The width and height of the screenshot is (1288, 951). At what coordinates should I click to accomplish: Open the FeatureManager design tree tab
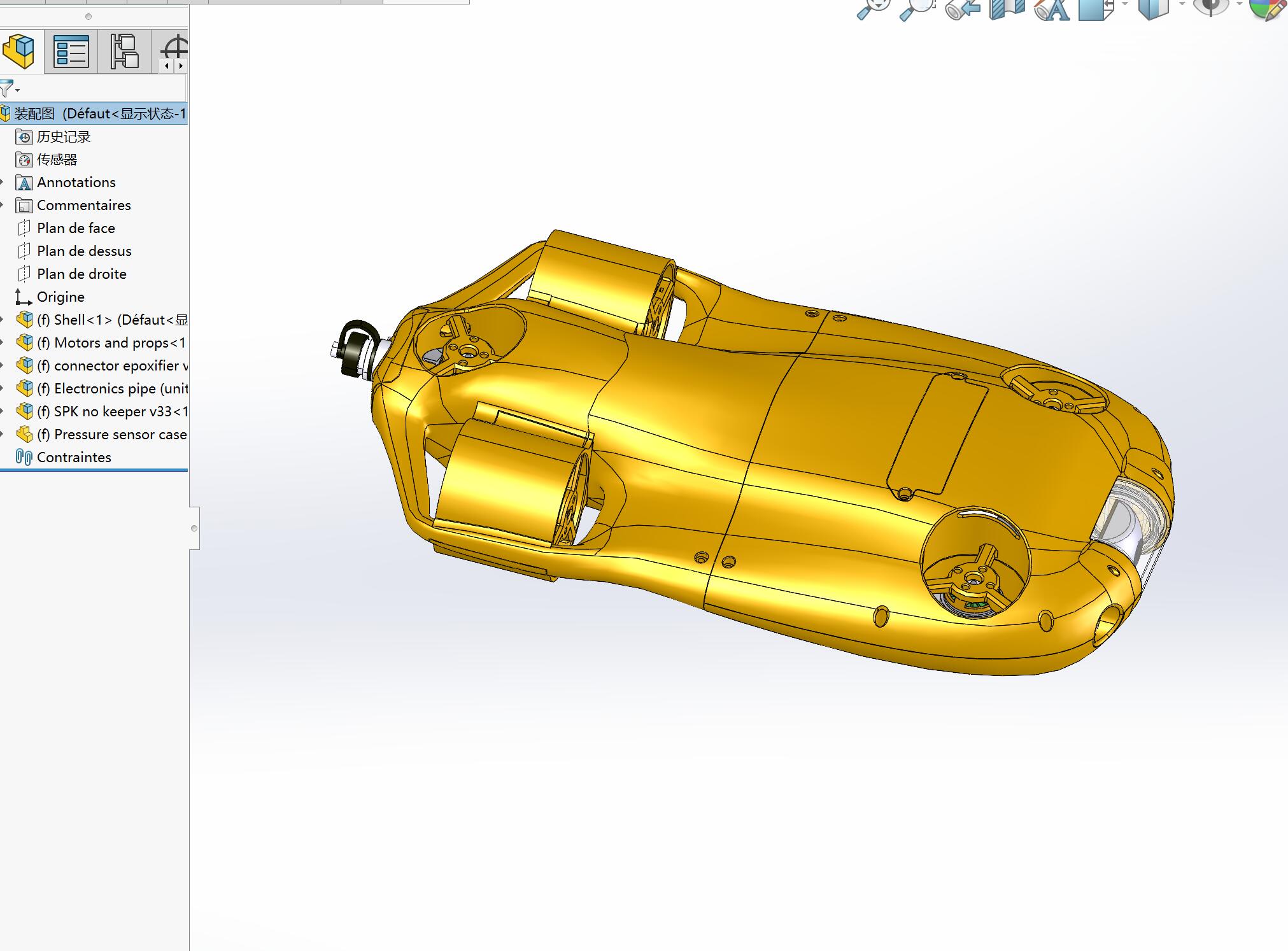tap(19, 51)
